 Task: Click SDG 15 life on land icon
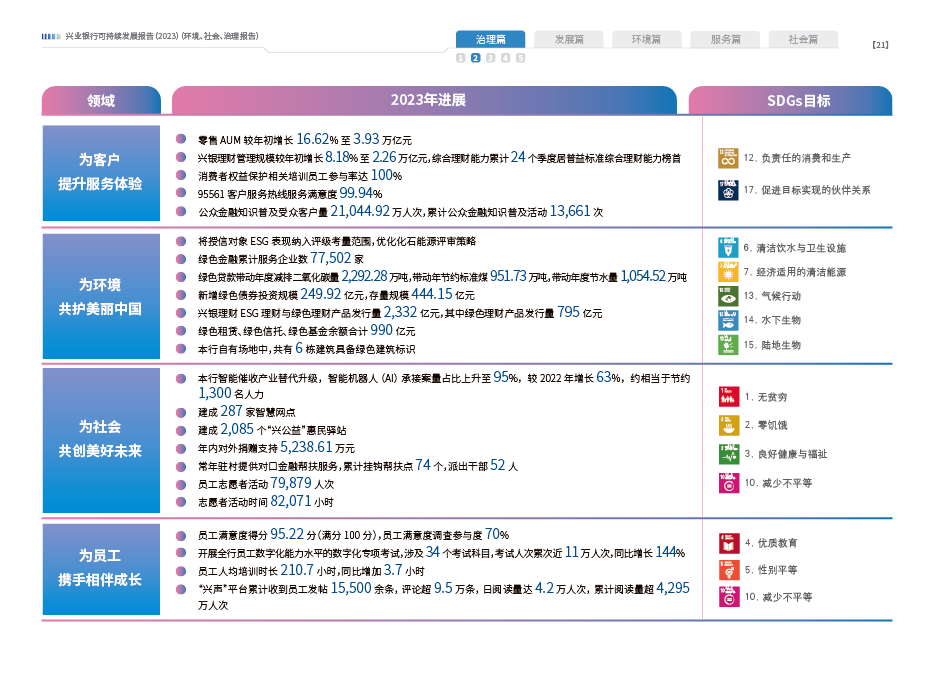click(727, 344)
